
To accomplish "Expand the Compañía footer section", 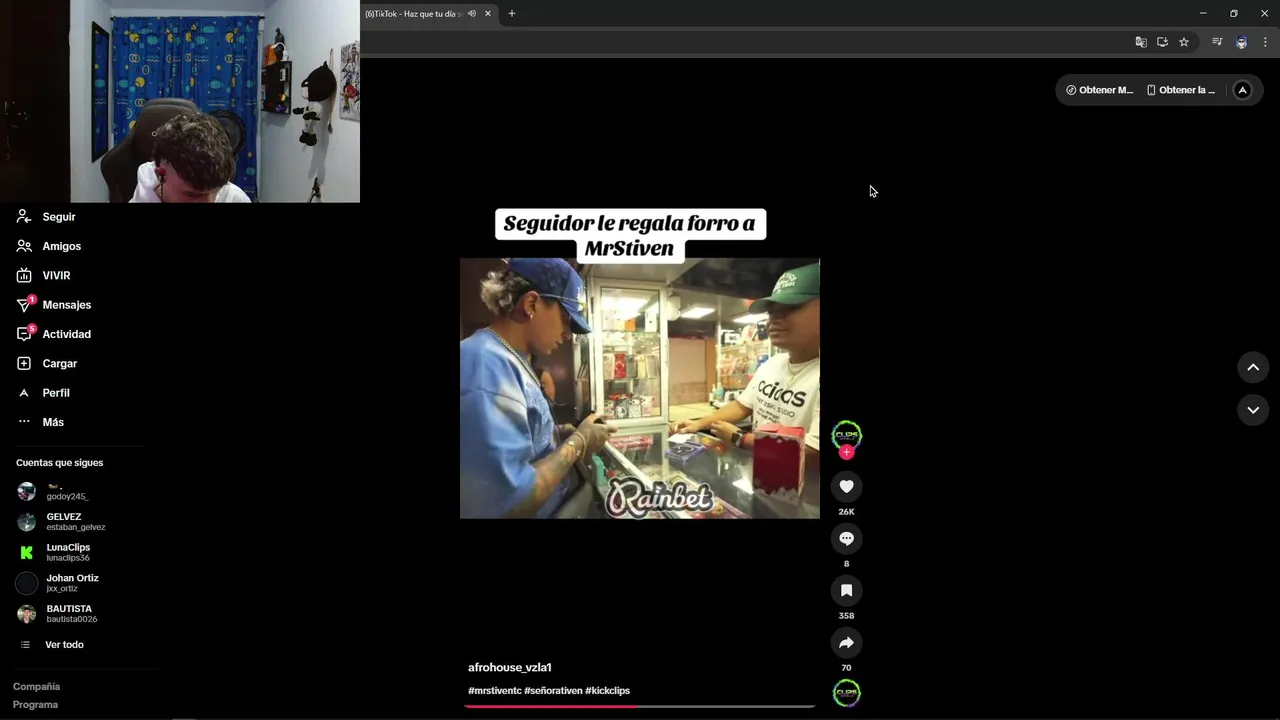I will [37, 687].
